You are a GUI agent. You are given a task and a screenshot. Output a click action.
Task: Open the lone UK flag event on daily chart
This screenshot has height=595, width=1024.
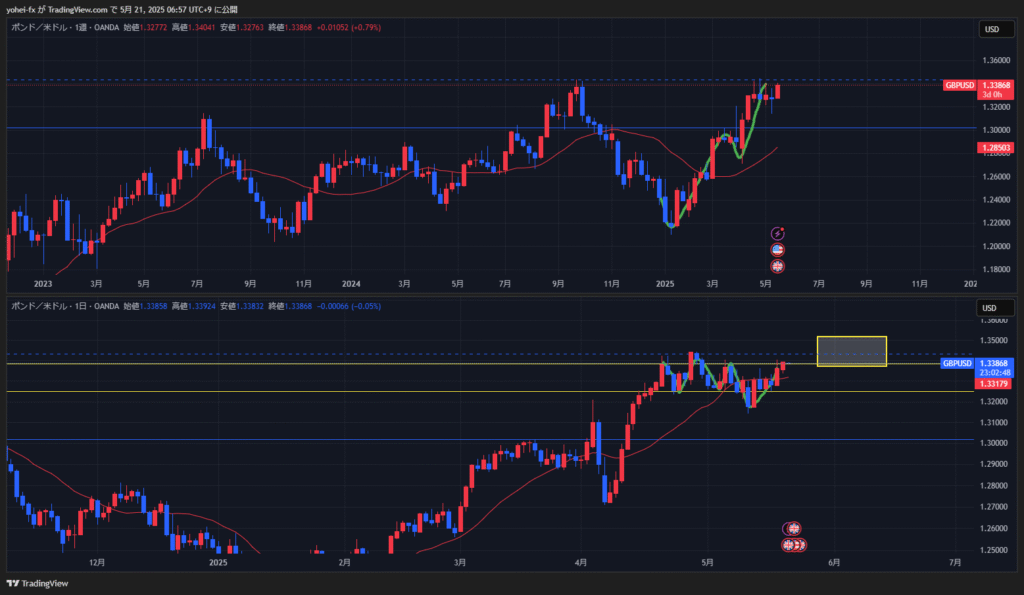(x=793, y=528)
